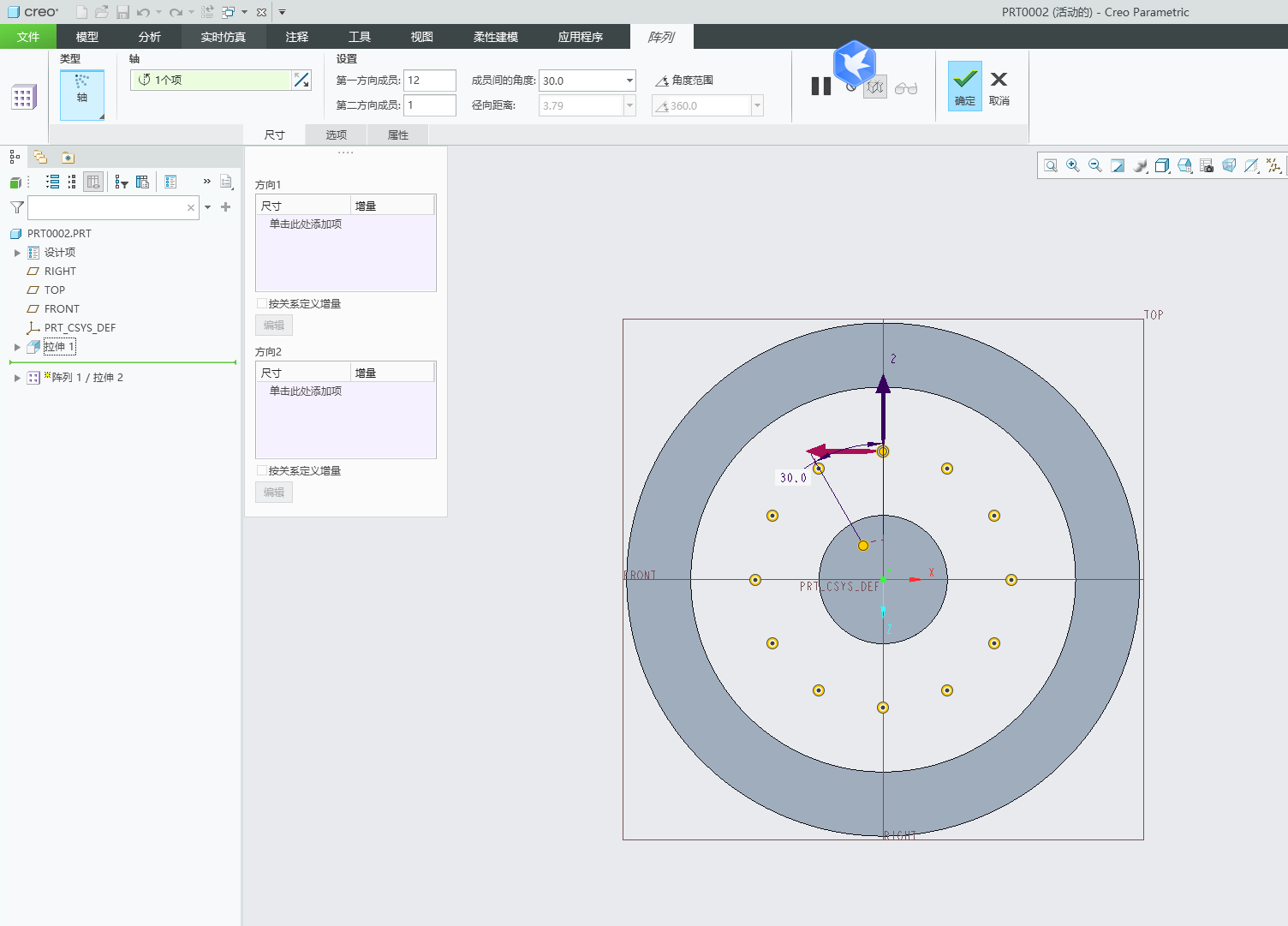Click the undo arrow icon
The image size is (1288, 926).
tap(143, 12)
